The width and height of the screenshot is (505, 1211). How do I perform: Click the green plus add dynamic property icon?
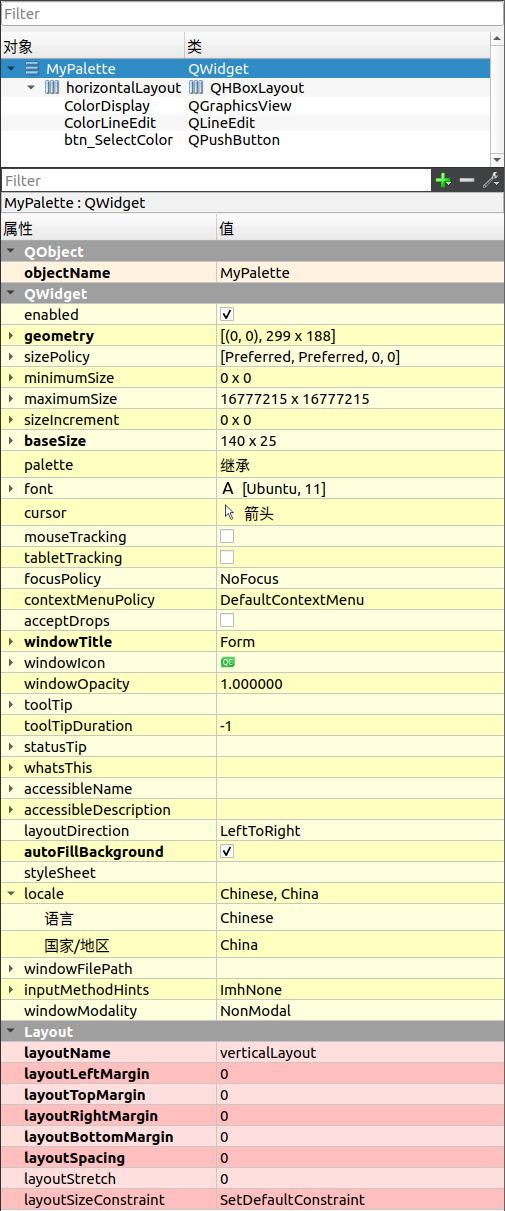[443, 180]
